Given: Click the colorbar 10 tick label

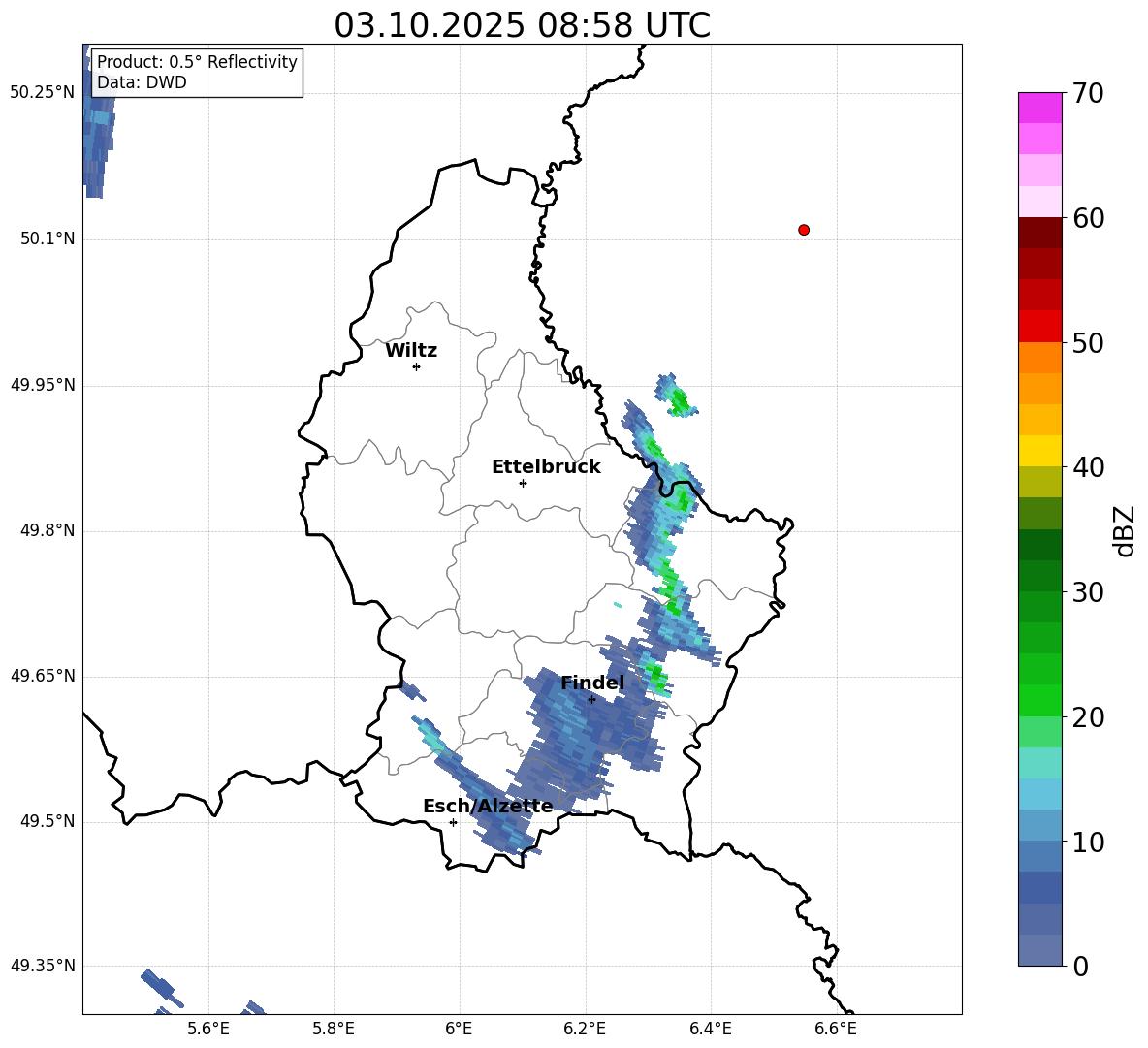Looking at the screenshot, I should pyautogui.click(x=1088, y=842).
